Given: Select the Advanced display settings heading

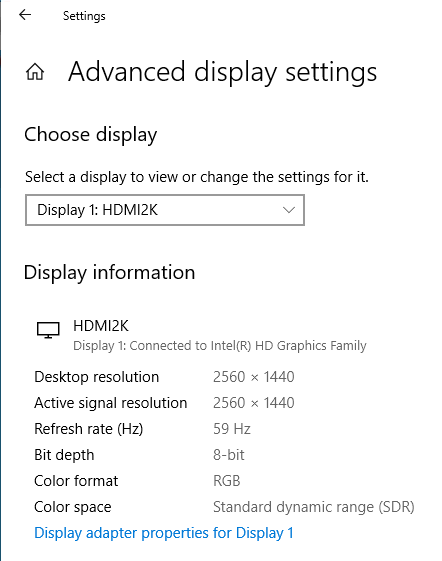Looking at the screenshot, I should [x=222, y=72].
